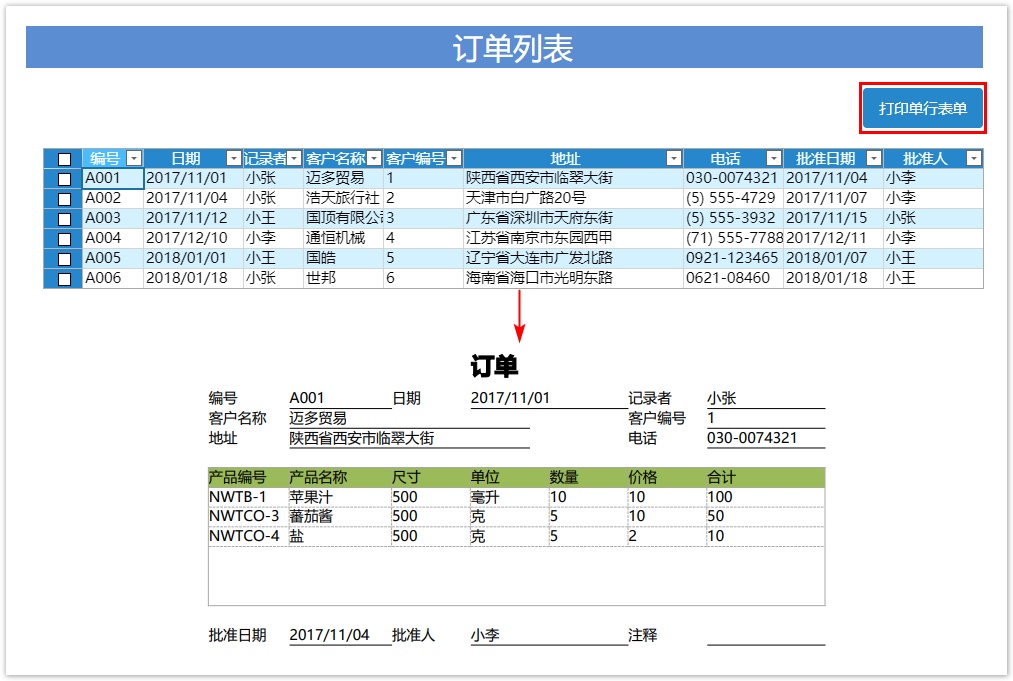1013x681 pixels.
Task: Click cell A003 in the list
Action: (113, 218)
